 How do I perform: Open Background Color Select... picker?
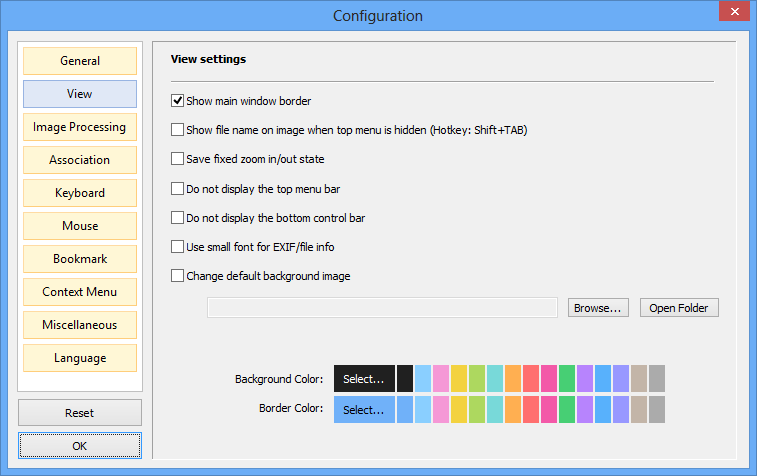pyautogui.click(x=364, y=378)
